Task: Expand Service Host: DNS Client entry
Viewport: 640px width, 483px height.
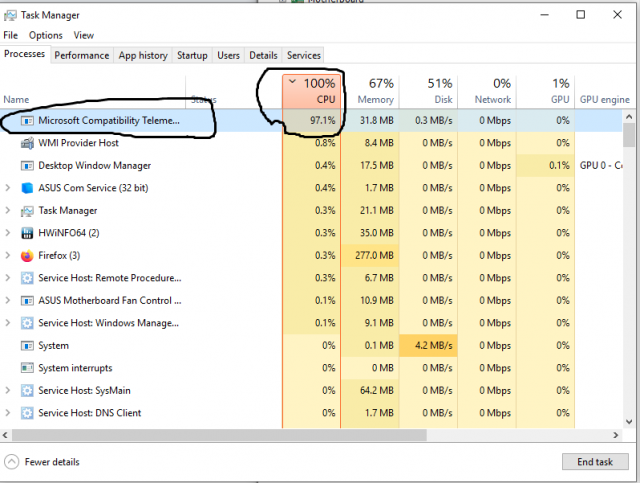Action: pyautogui.click(x=9, y=413)
